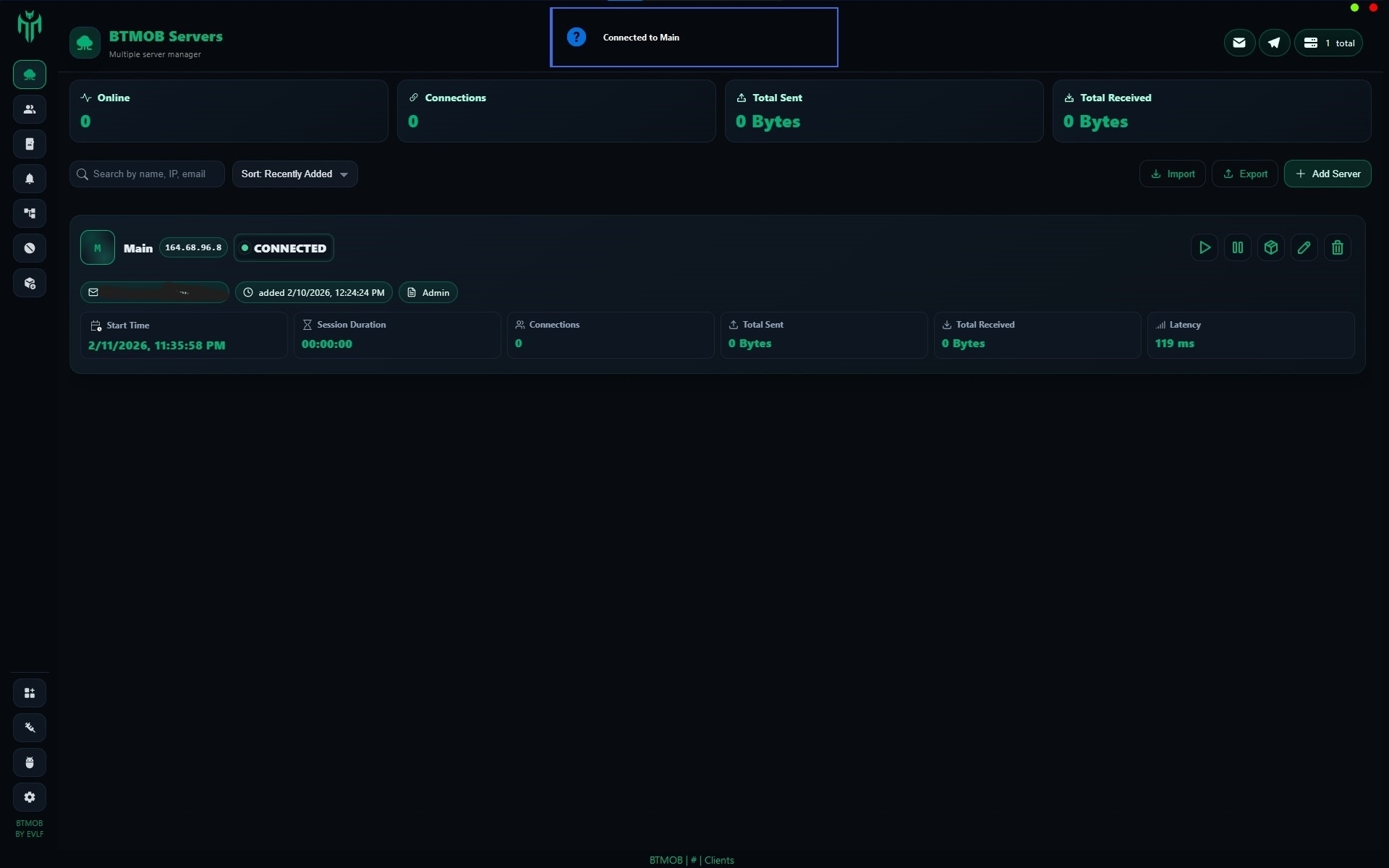
Task: Click the pencil edit icon for Main
Action: coord(1304,247)
